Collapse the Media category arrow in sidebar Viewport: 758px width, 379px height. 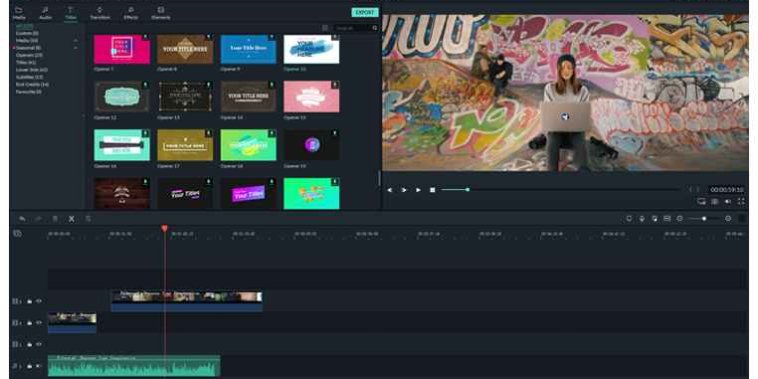tap(75, 41)
